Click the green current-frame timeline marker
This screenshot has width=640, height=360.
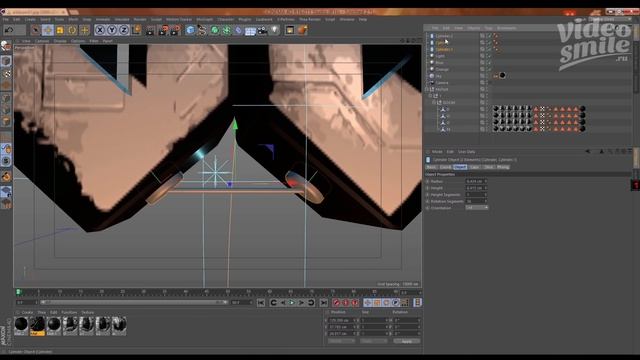pos(18,292)
